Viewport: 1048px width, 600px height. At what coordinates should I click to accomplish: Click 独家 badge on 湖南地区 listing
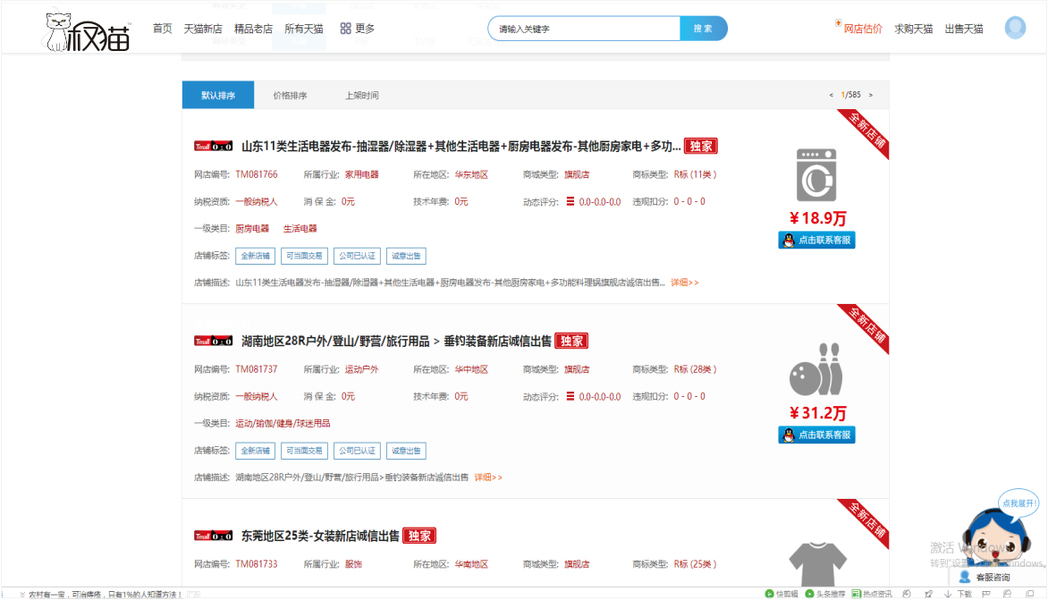pos(571,341)
